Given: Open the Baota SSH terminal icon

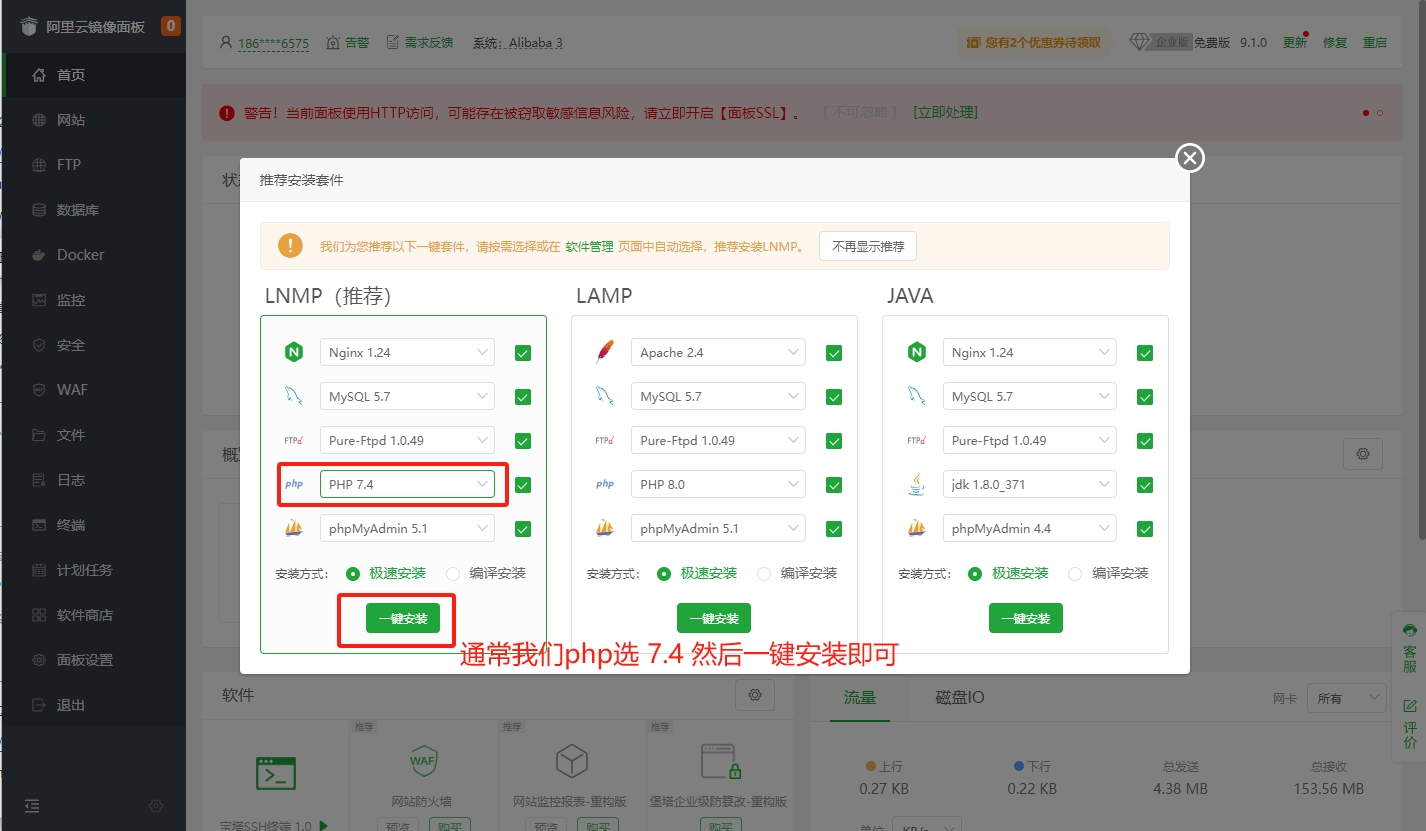Looking at the screenshot, I should pos(275,773).
